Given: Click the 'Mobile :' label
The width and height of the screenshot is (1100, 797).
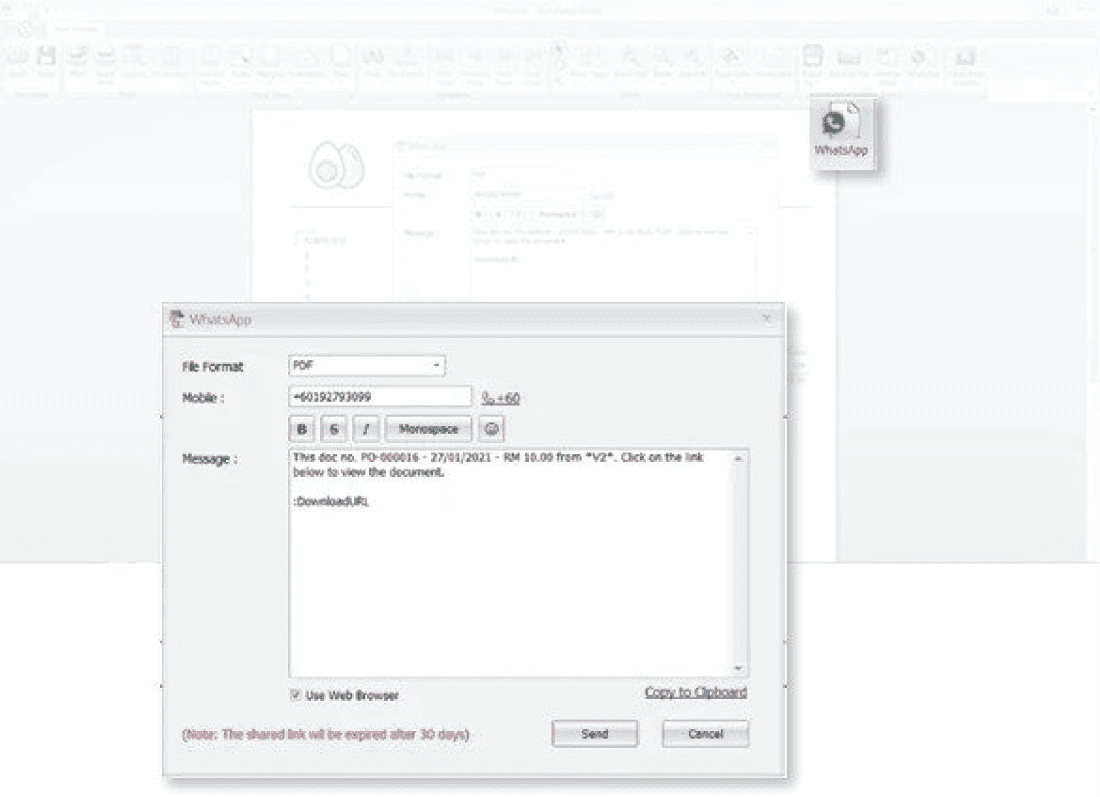Looking at the screenshot, I should (203, 398).
